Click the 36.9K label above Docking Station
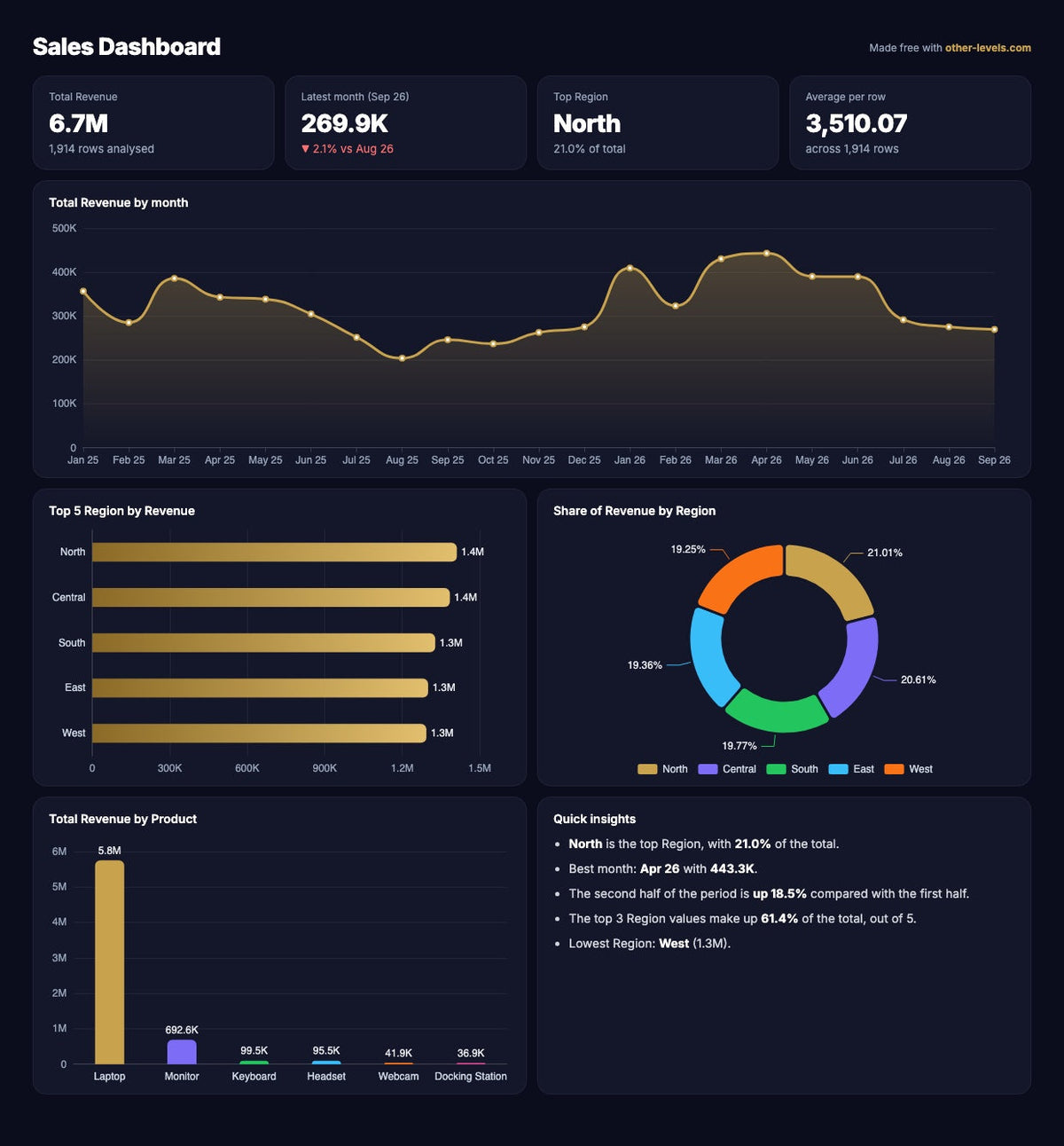 pos(471,1054)
